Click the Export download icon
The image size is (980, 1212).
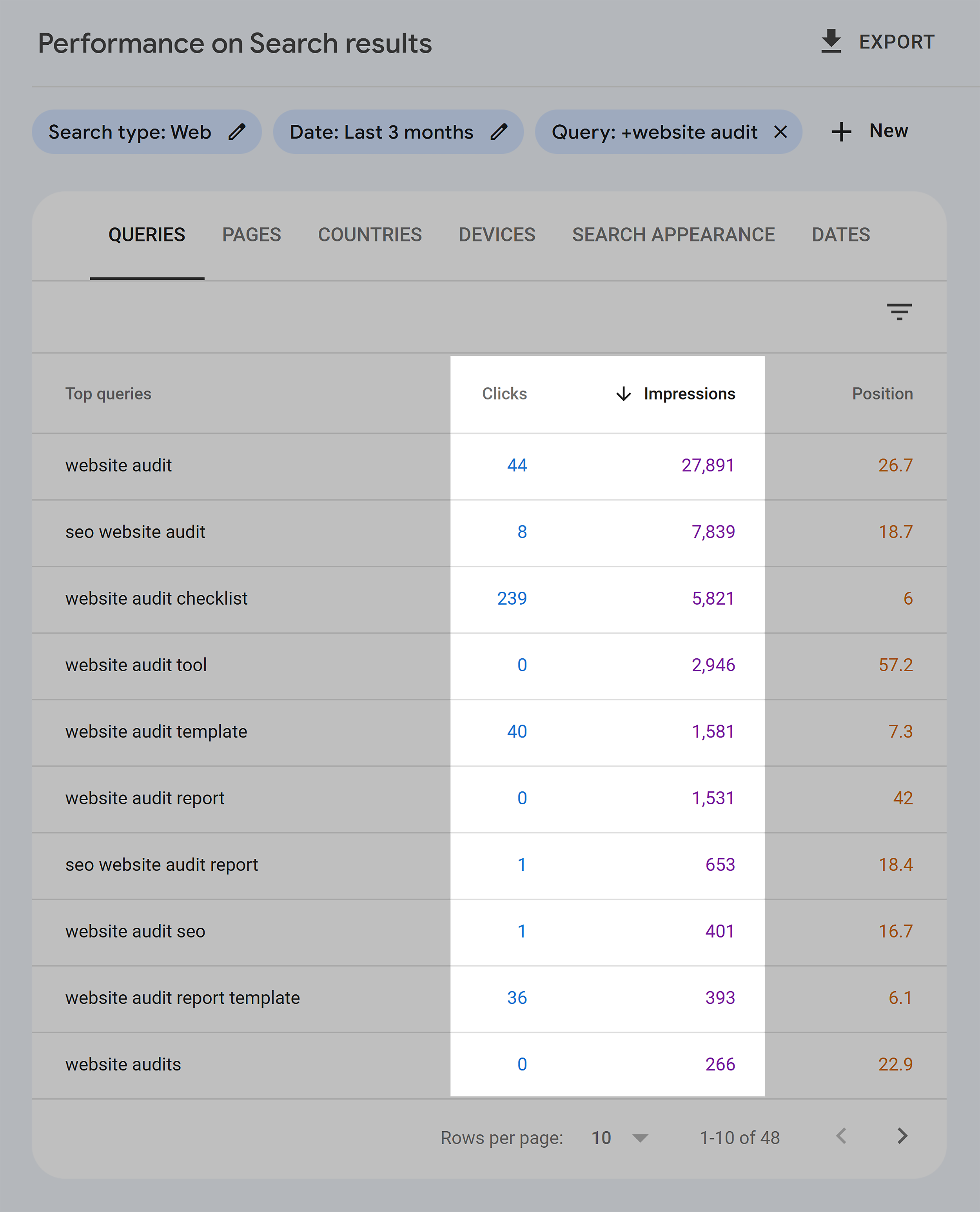pyautogui.click(x=830, y=41)
